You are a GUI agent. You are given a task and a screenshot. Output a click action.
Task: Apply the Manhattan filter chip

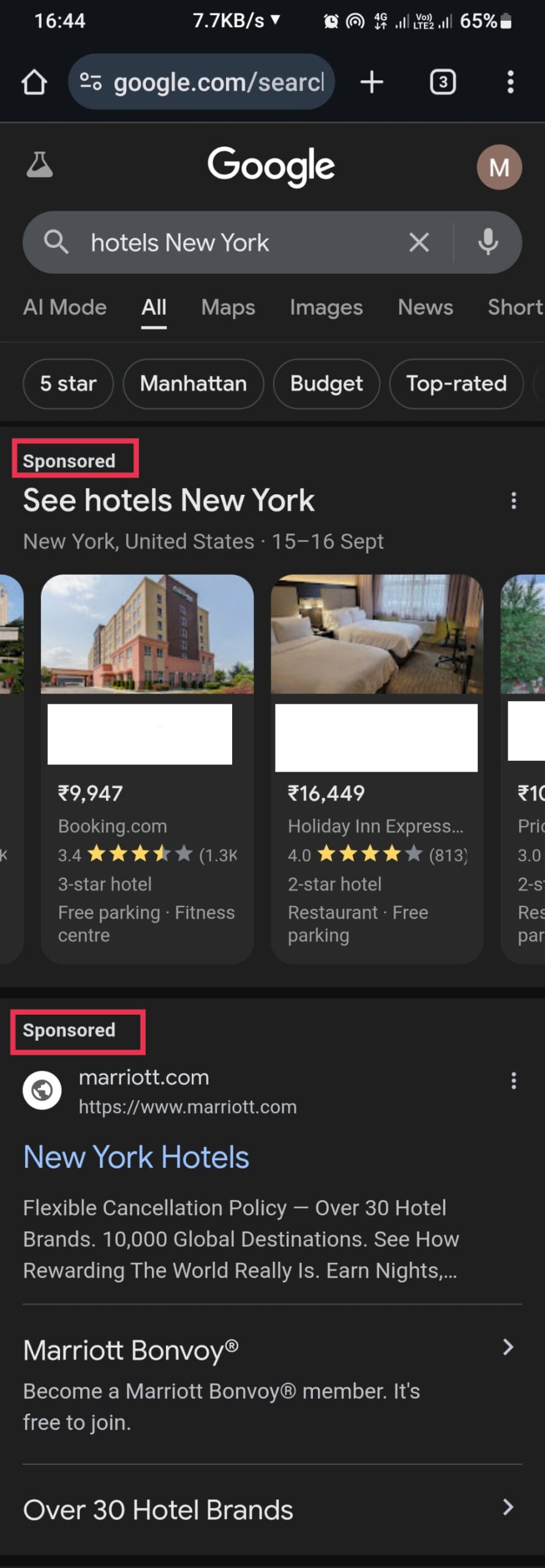pyautogui.click(x=193, y=384)
